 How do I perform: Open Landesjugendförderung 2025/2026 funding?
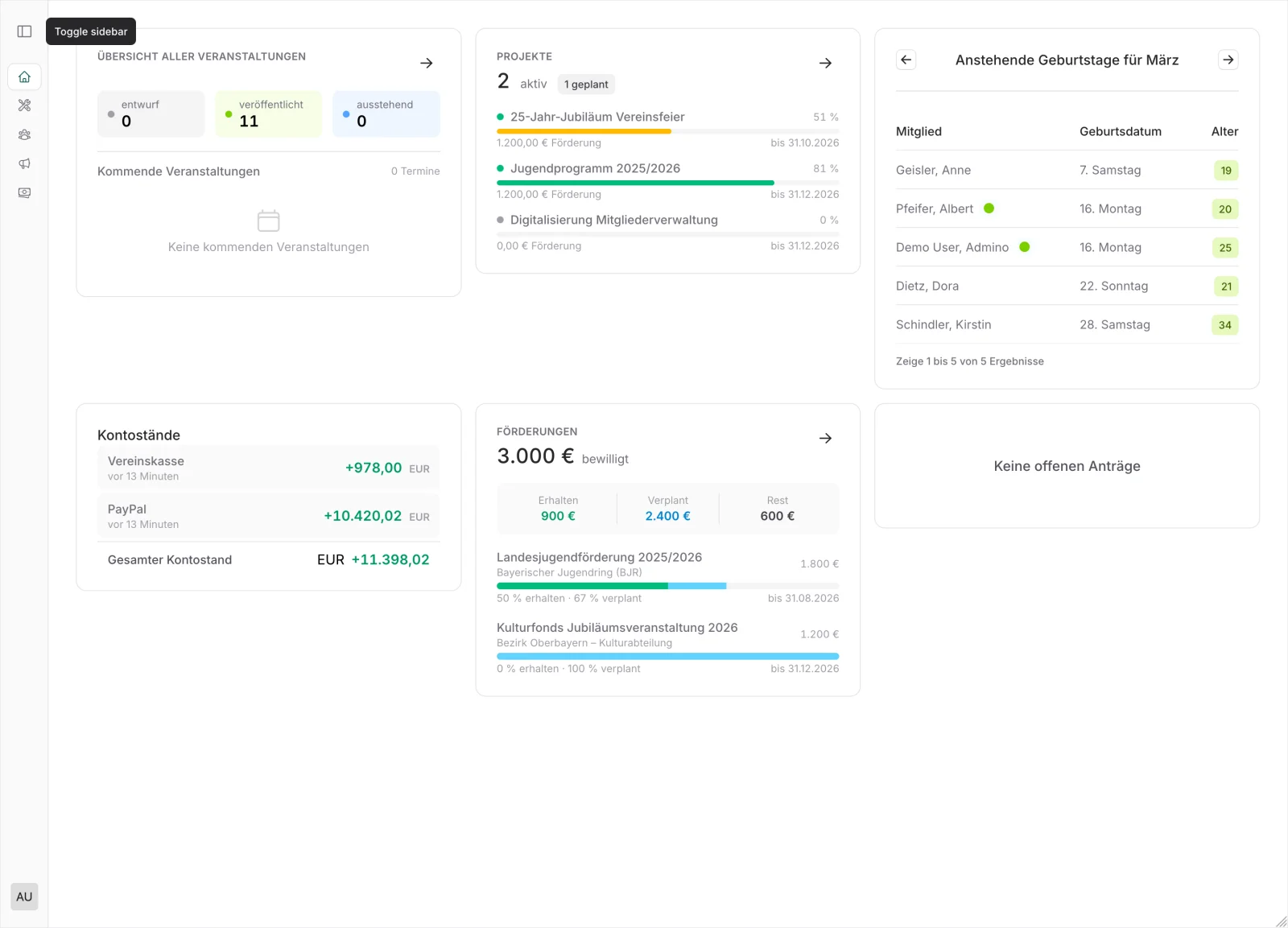(599, 557)
